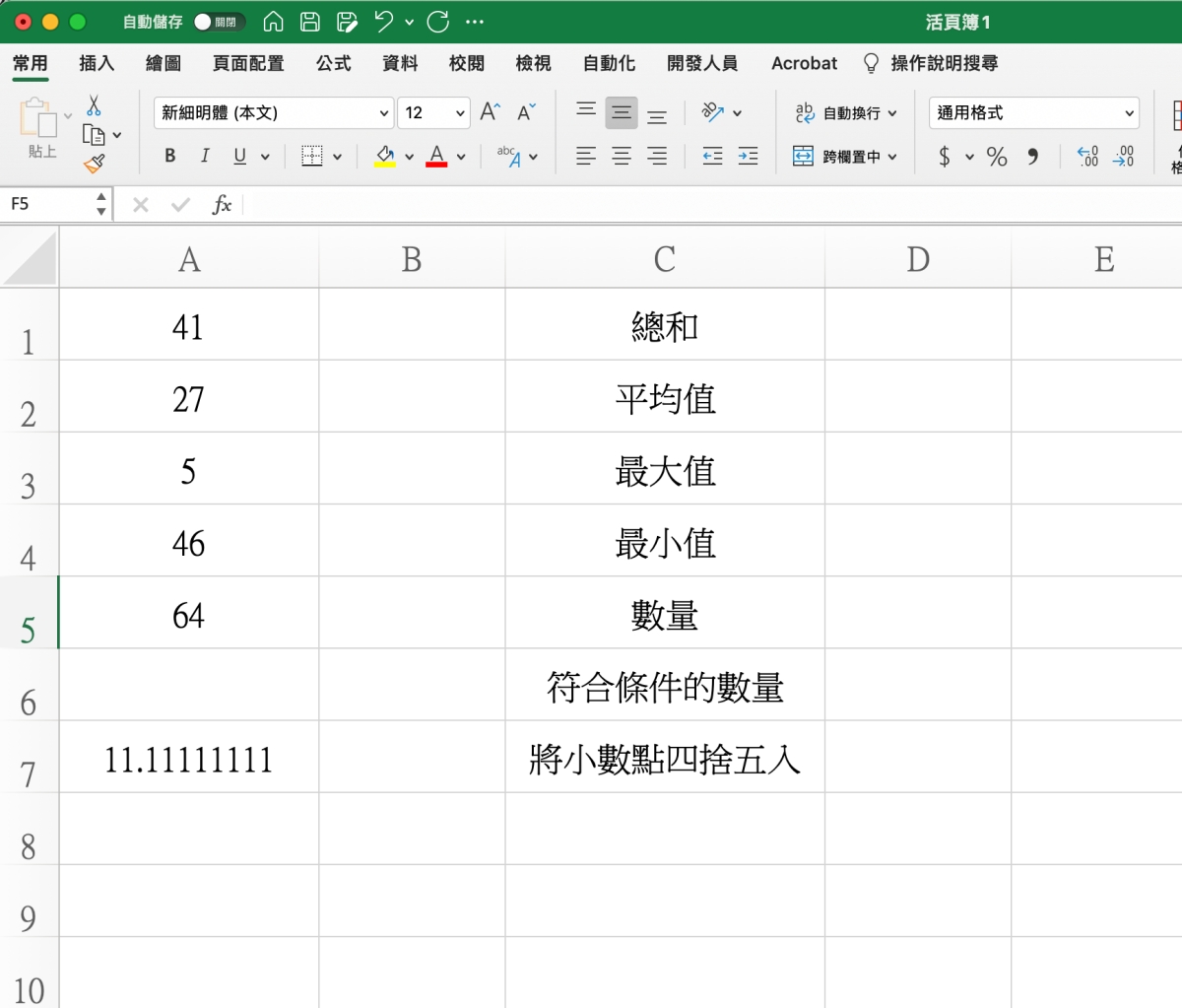
Task: Switch to the 常用 tab
Action: pyautogui.click(x=31, y=63)
